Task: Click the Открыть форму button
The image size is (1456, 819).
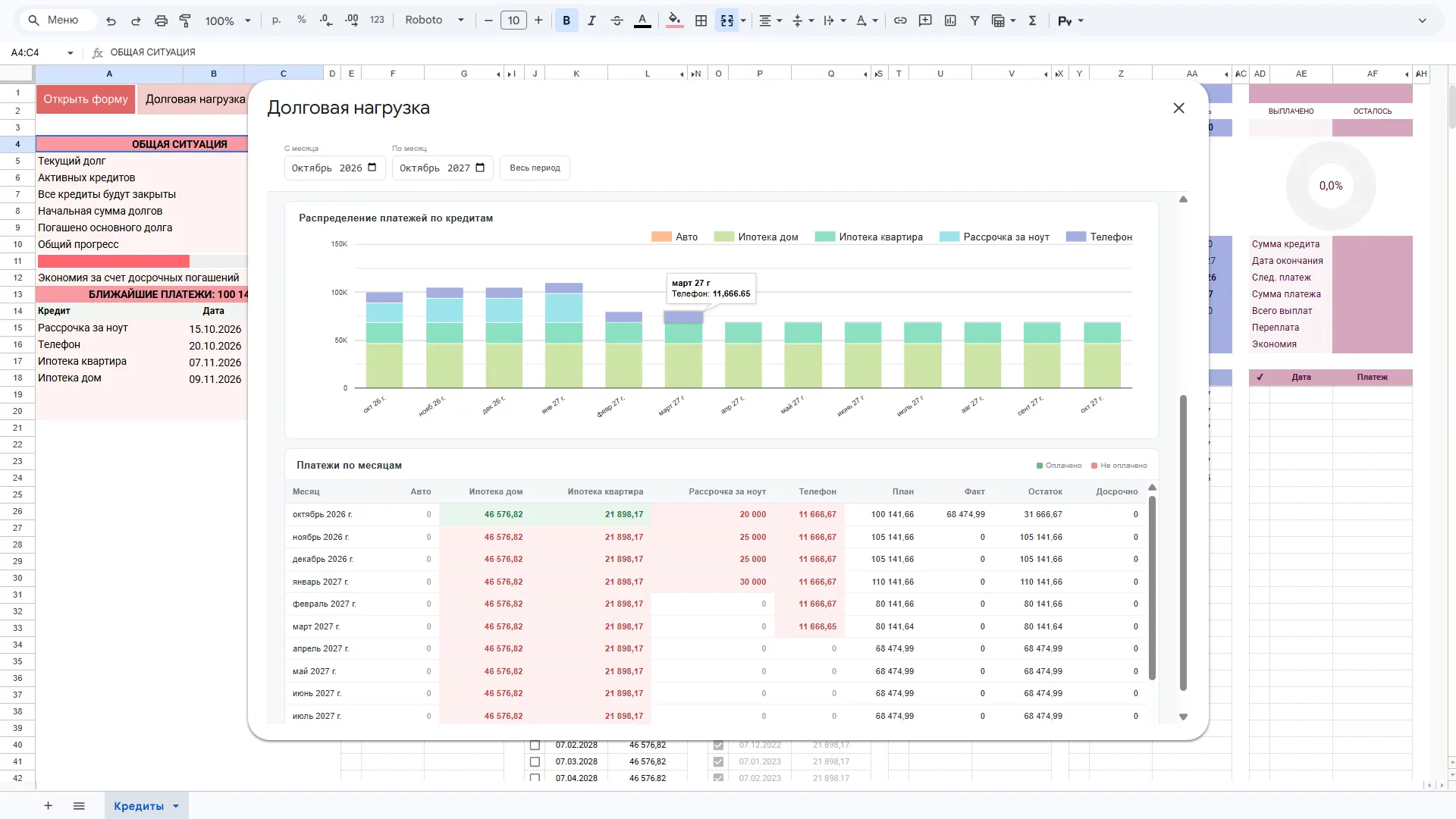Action: [x=86, y=99]
